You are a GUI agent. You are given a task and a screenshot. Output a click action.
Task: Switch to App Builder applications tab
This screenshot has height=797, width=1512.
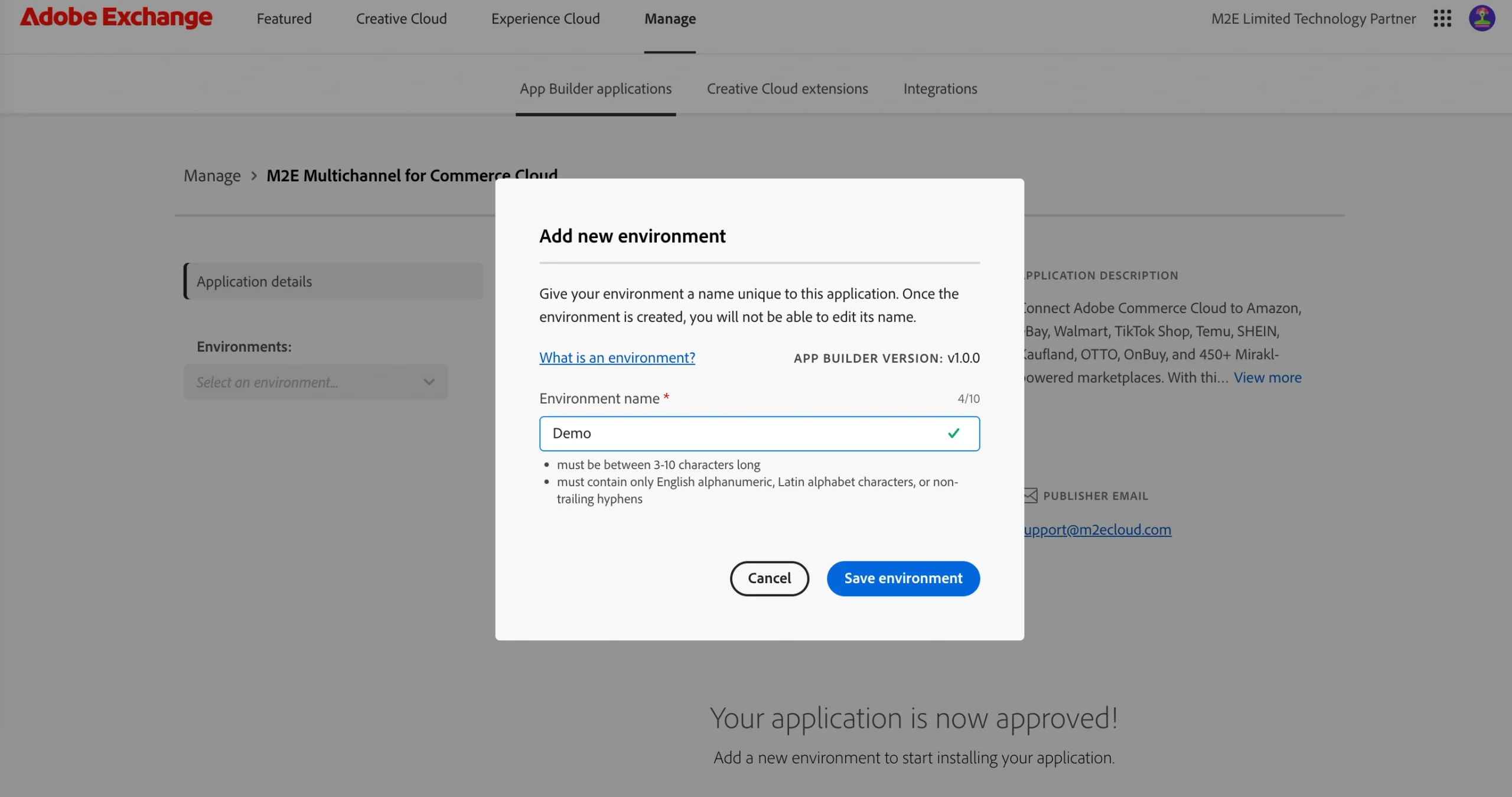tap(596, 89)
